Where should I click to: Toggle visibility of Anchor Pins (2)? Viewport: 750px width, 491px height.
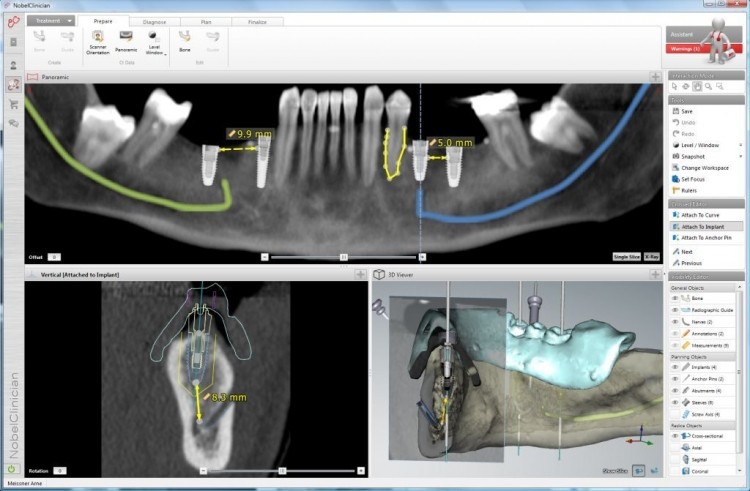click(x=675, y=379)
